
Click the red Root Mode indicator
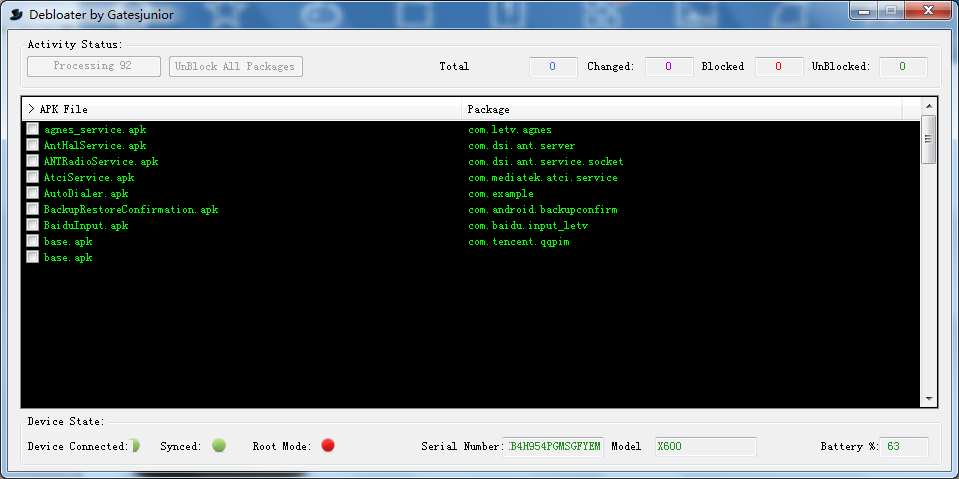pos(328,445)
